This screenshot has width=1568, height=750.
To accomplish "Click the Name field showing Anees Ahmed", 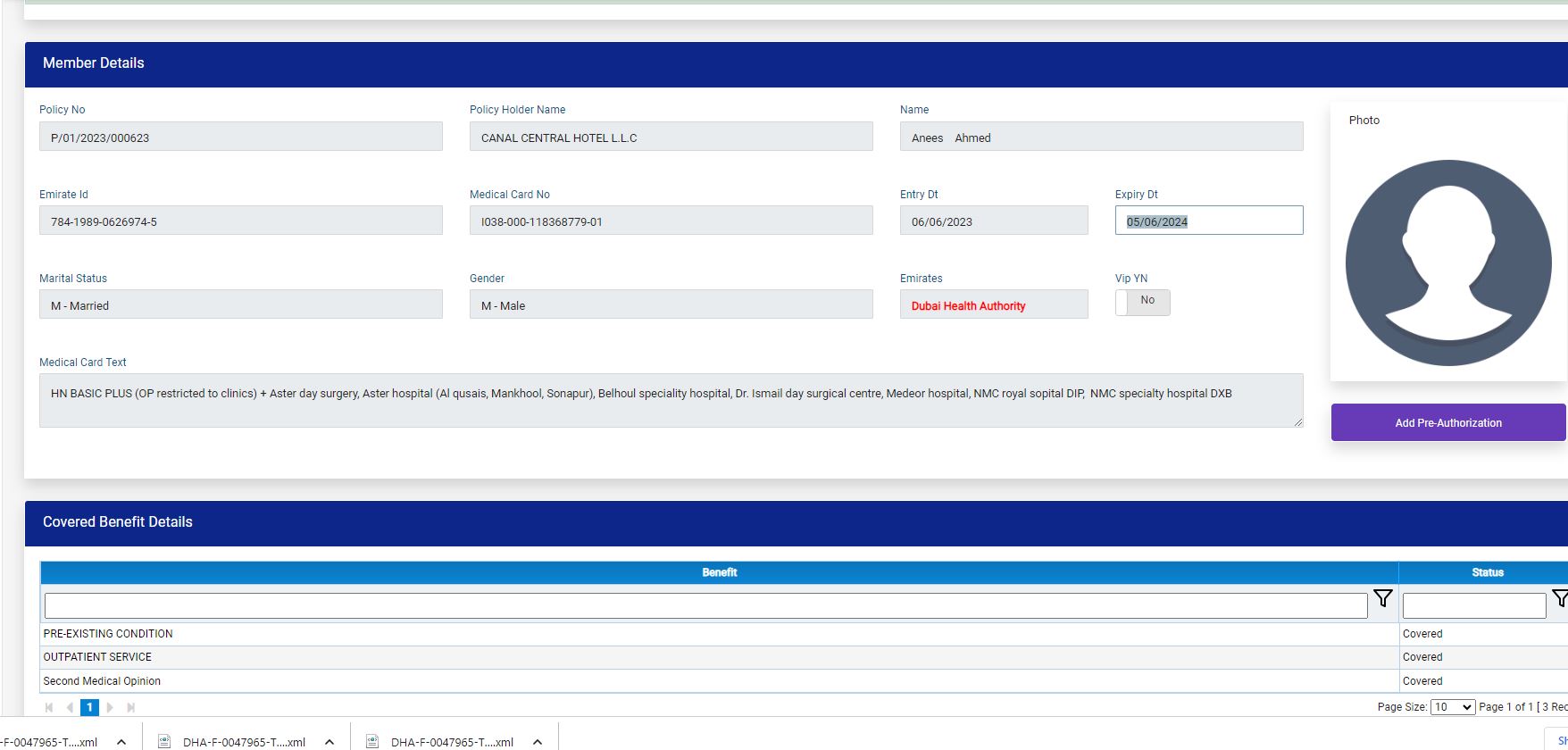I will click(1102, 137).
